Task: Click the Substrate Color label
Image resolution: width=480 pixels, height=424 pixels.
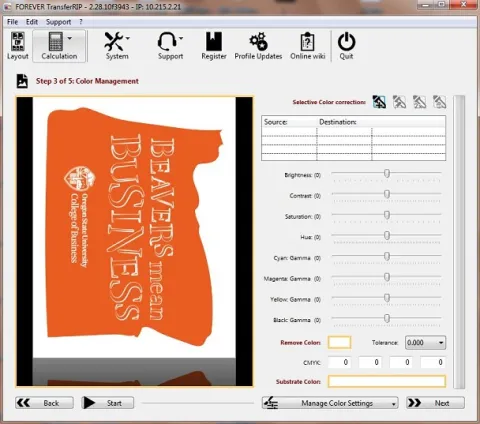Action: (x=298, y=382)
